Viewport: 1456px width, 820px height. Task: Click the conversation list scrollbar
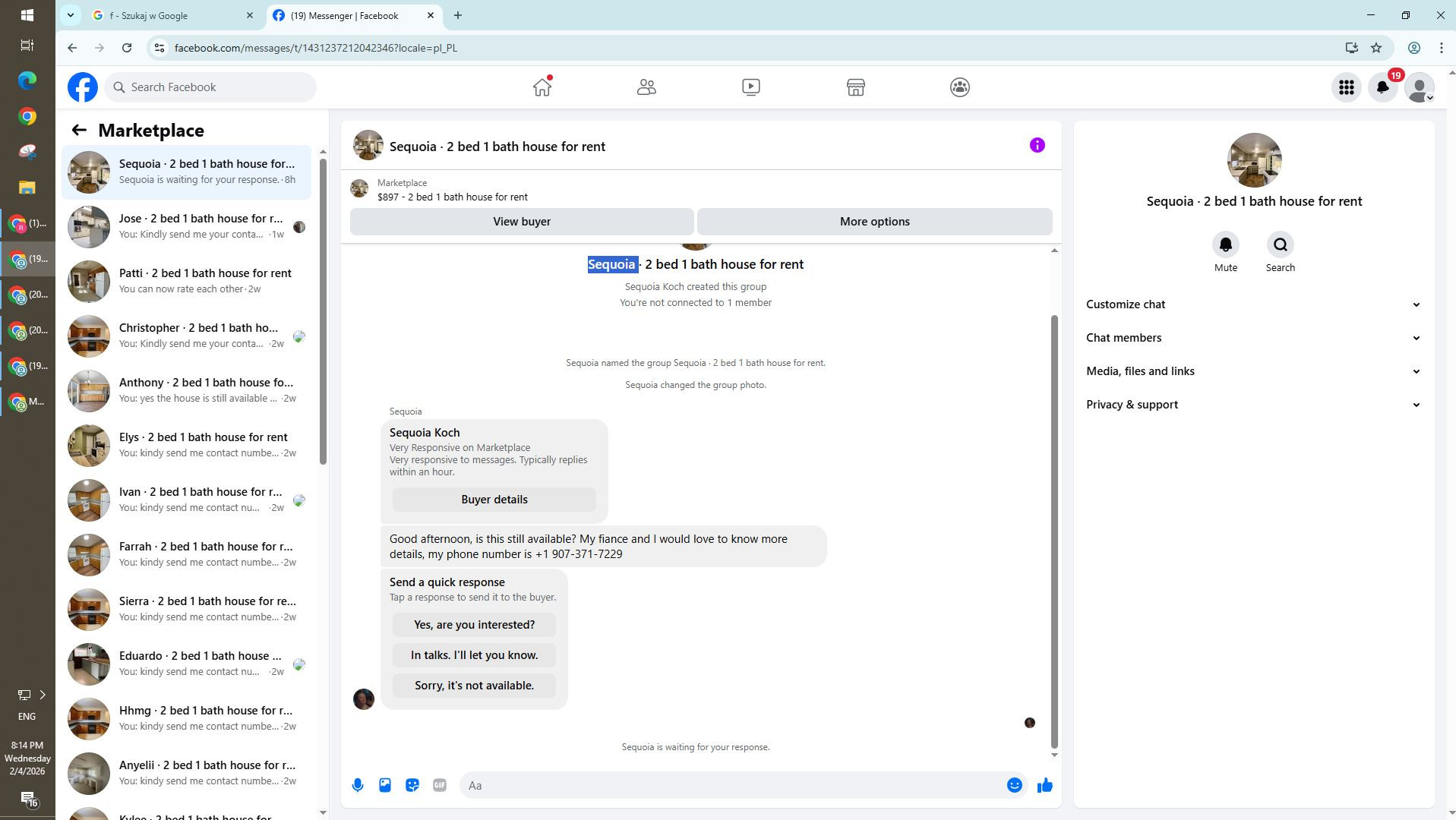tap(323, 311)
